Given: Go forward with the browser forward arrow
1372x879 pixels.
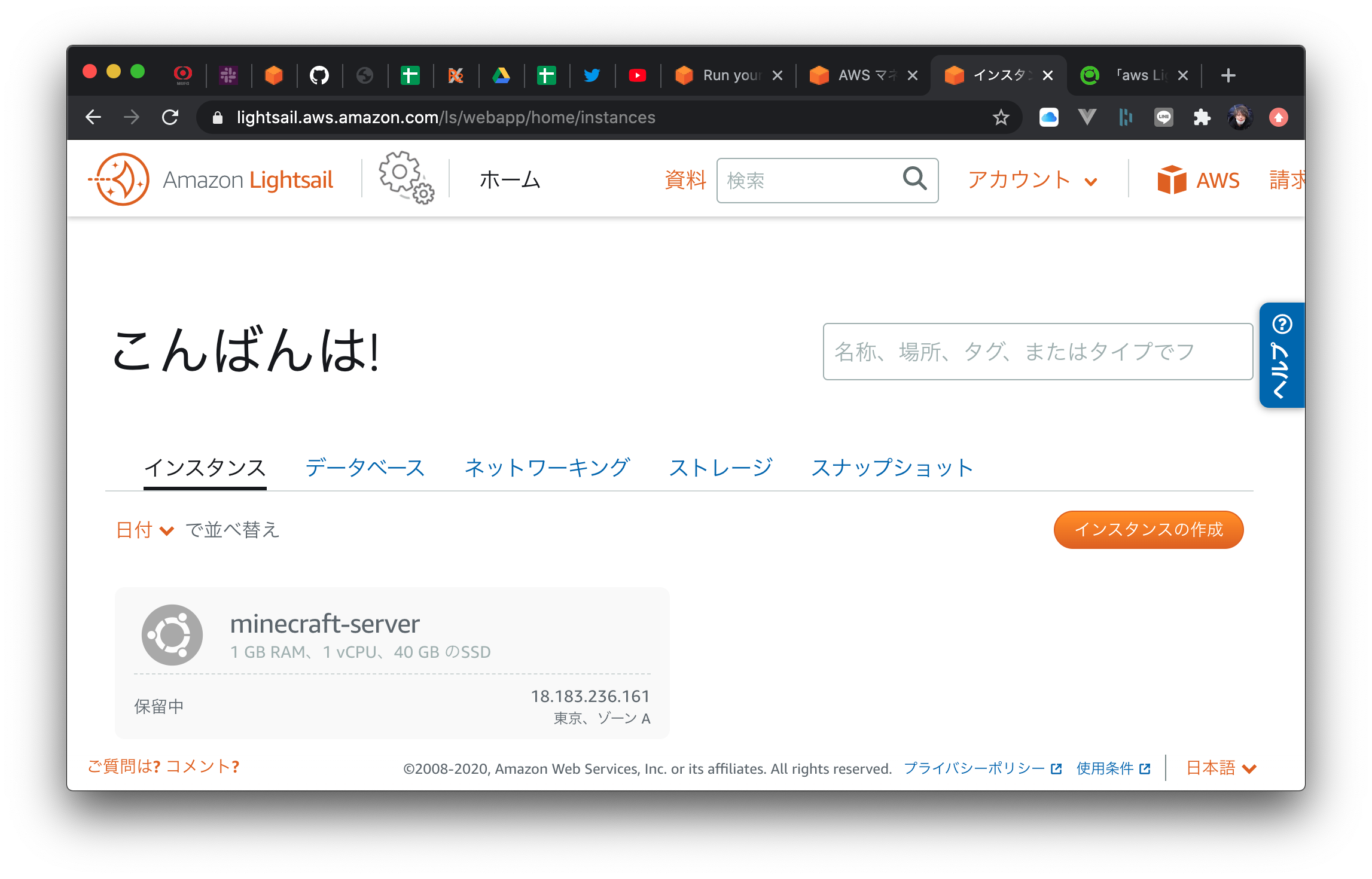Looking at the screenshot, I should (x=132, y=117).
